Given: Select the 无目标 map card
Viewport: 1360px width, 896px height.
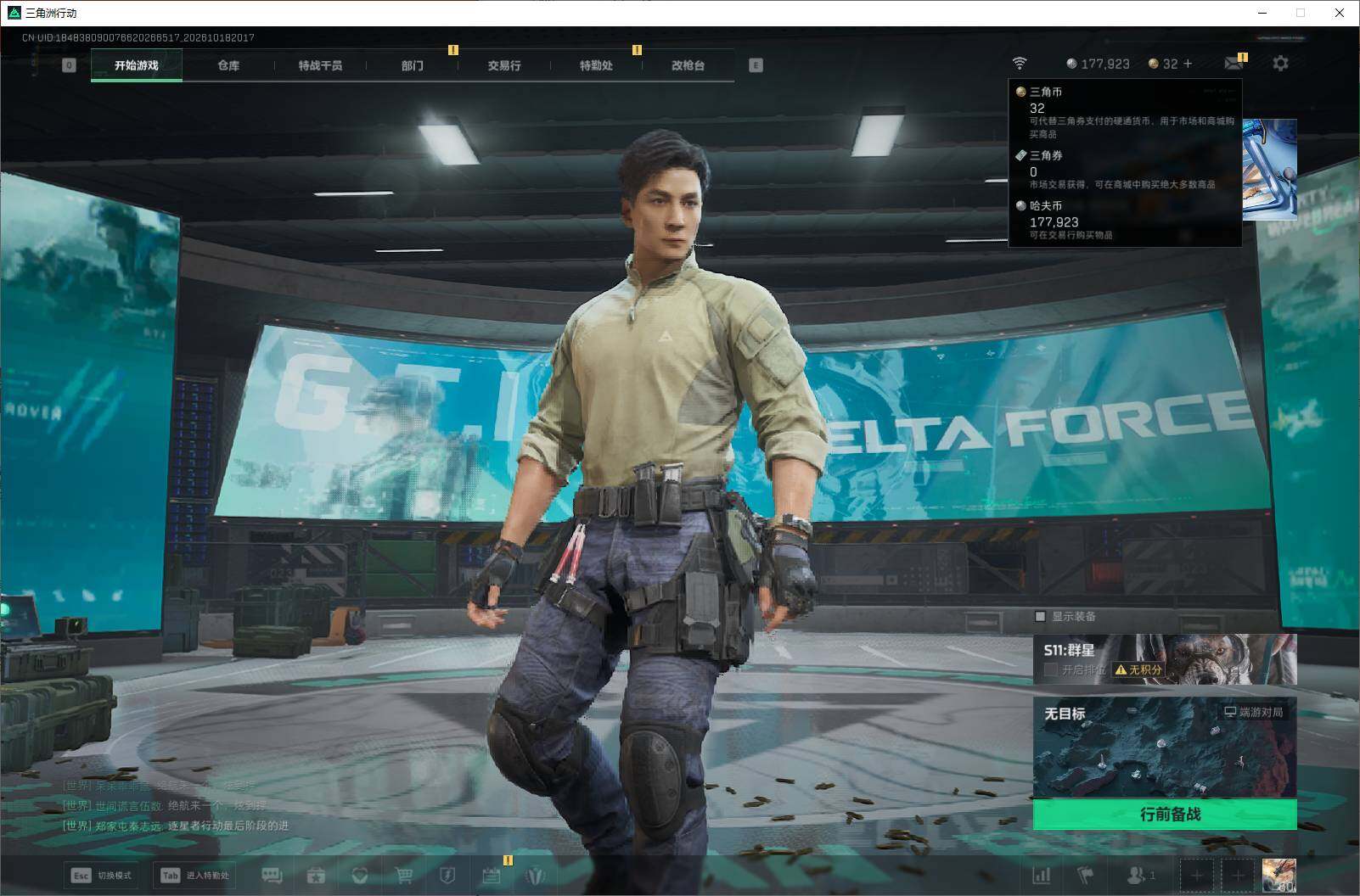Looking at the screenshot, I should [x=1165, y=748].
